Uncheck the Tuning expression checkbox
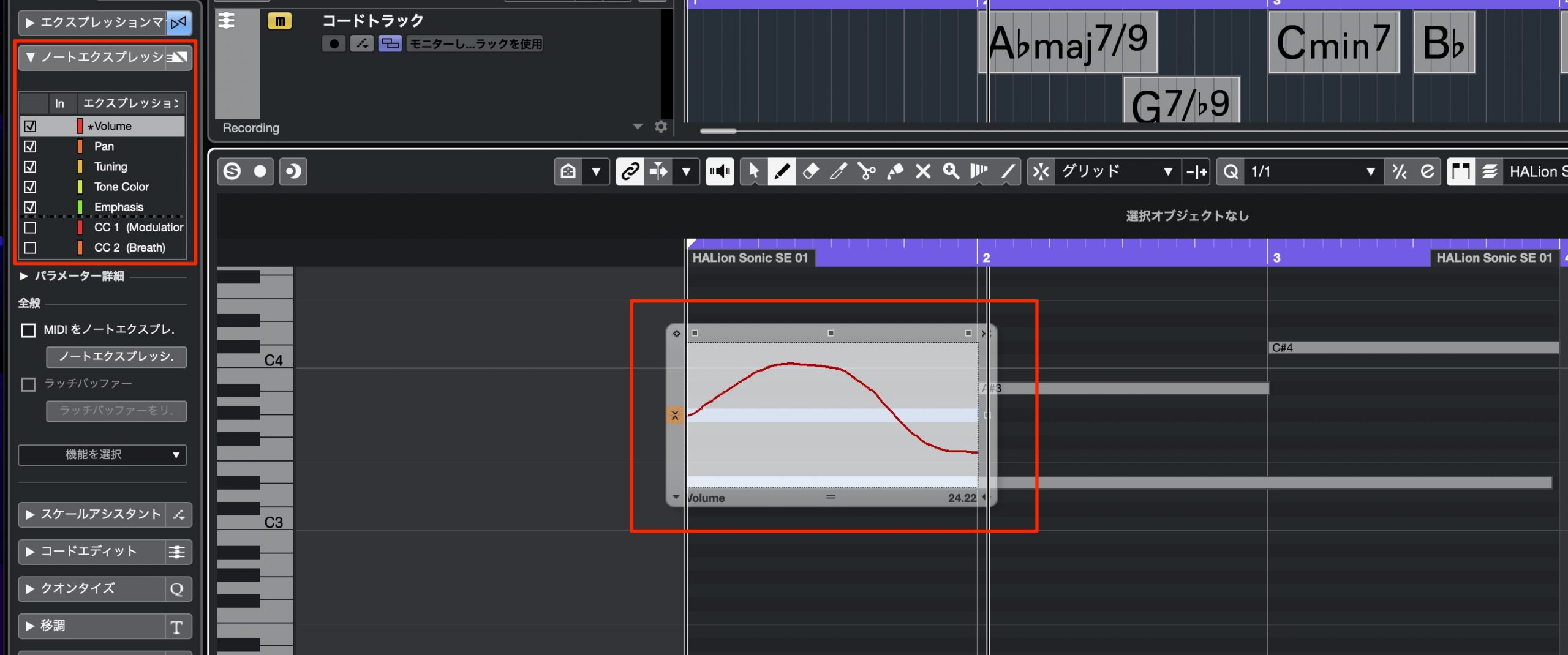The image size is (1568, 655). click(30, 167)
